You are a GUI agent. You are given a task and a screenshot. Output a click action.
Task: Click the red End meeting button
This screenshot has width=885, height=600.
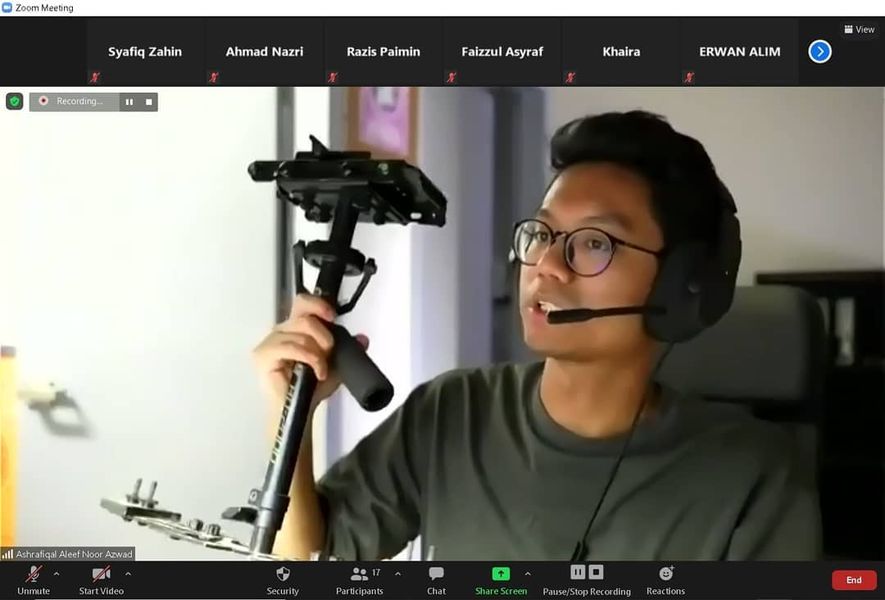(x=853, y=580)
